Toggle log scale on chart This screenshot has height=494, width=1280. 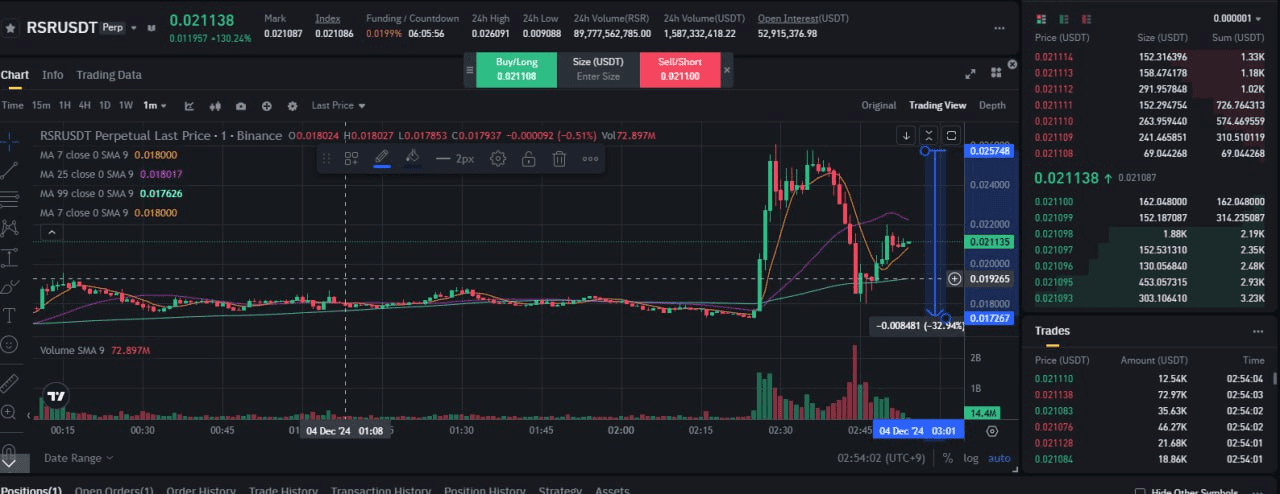pyautogui.click(x=971, y=458)
